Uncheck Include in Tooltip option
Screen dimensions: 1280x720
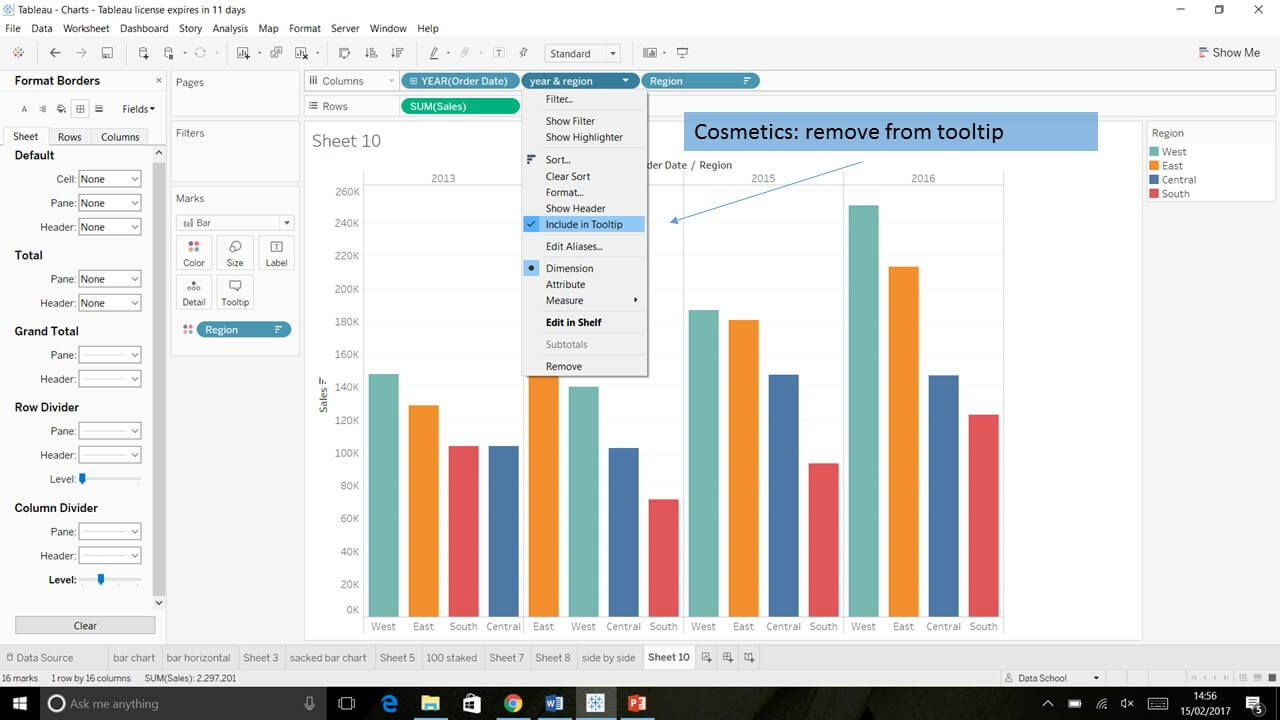click(583, 225)
